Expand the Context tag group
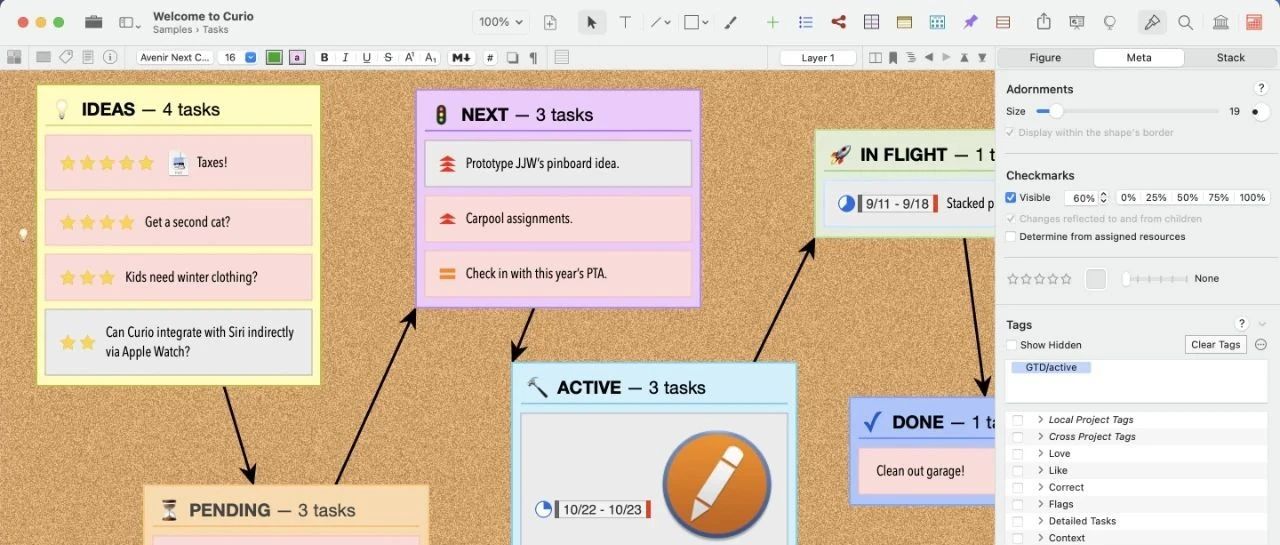 [x=1040, y=538]
